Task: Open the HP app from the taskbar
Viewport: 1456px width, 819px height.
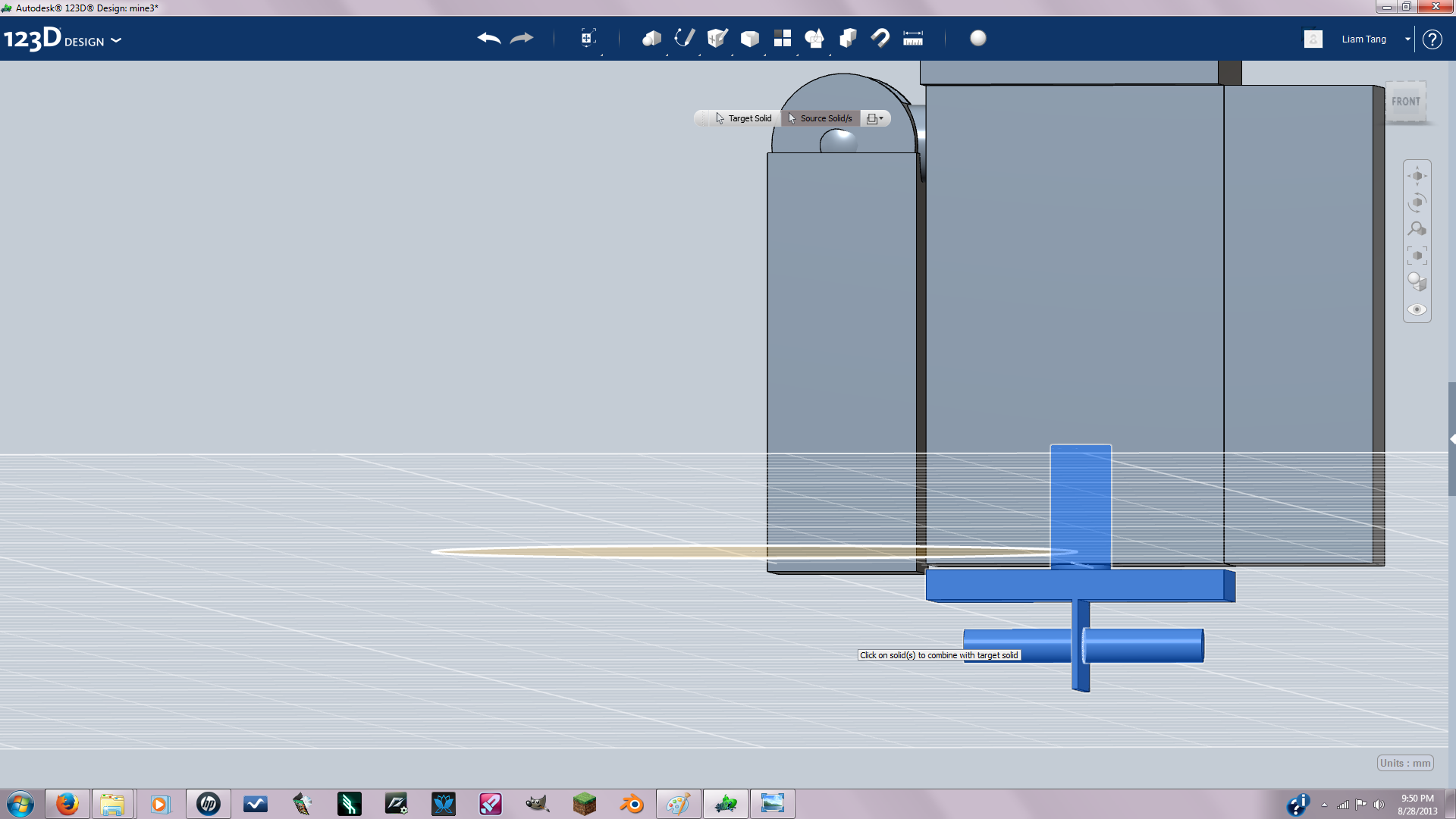Action: point(208,804)
